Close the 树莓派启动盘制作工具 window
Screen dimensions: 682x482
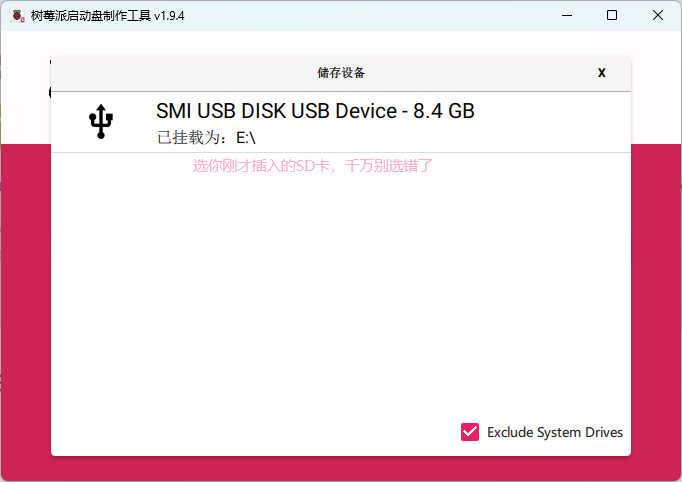click(658, 16)
